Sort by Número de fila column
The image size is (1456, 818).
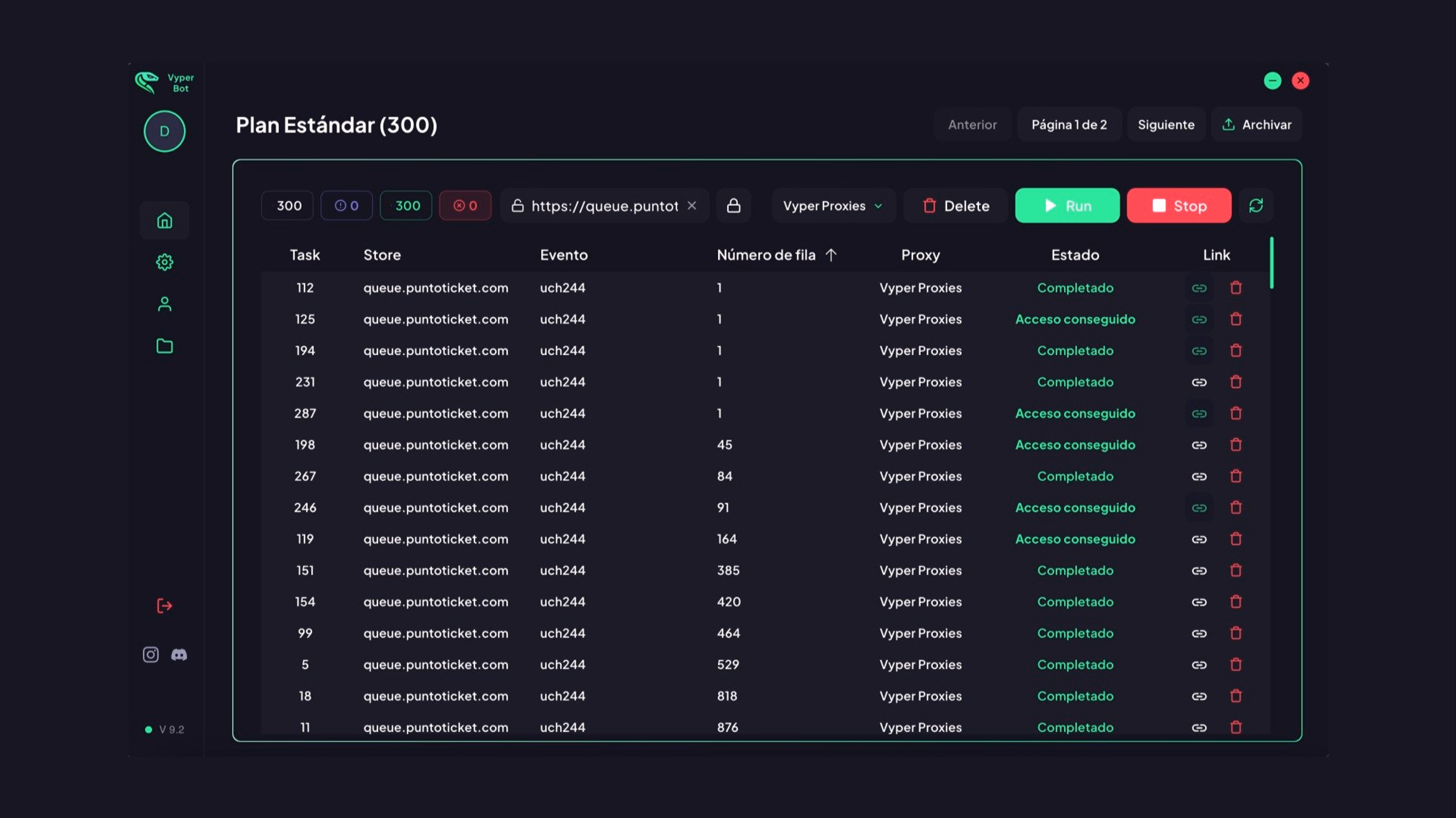(776, 255)
